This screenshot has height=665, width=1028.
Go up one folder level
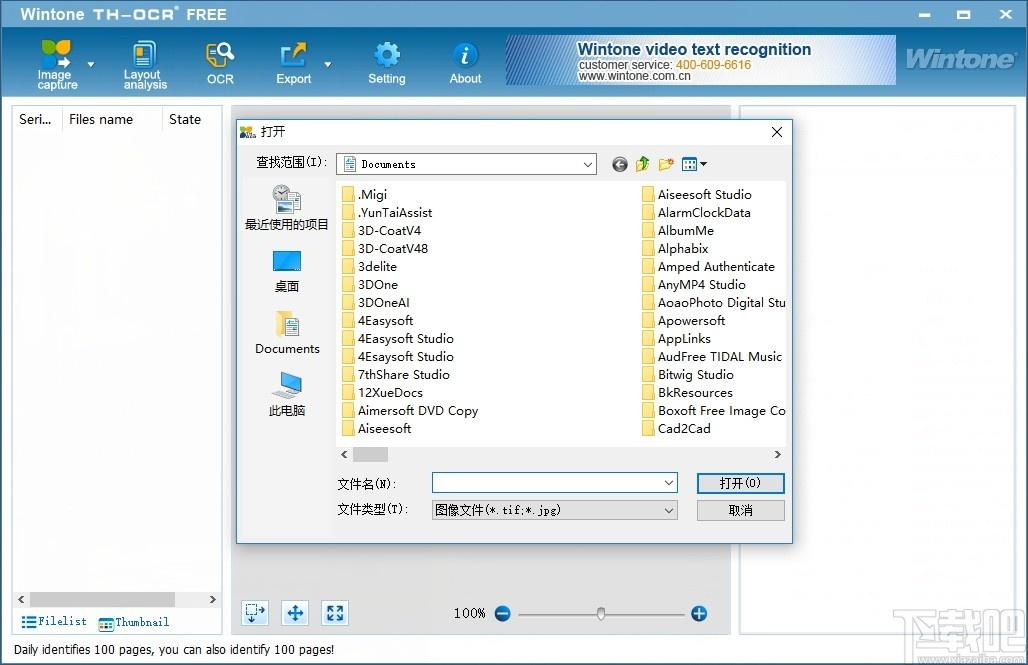pos(642,164)
